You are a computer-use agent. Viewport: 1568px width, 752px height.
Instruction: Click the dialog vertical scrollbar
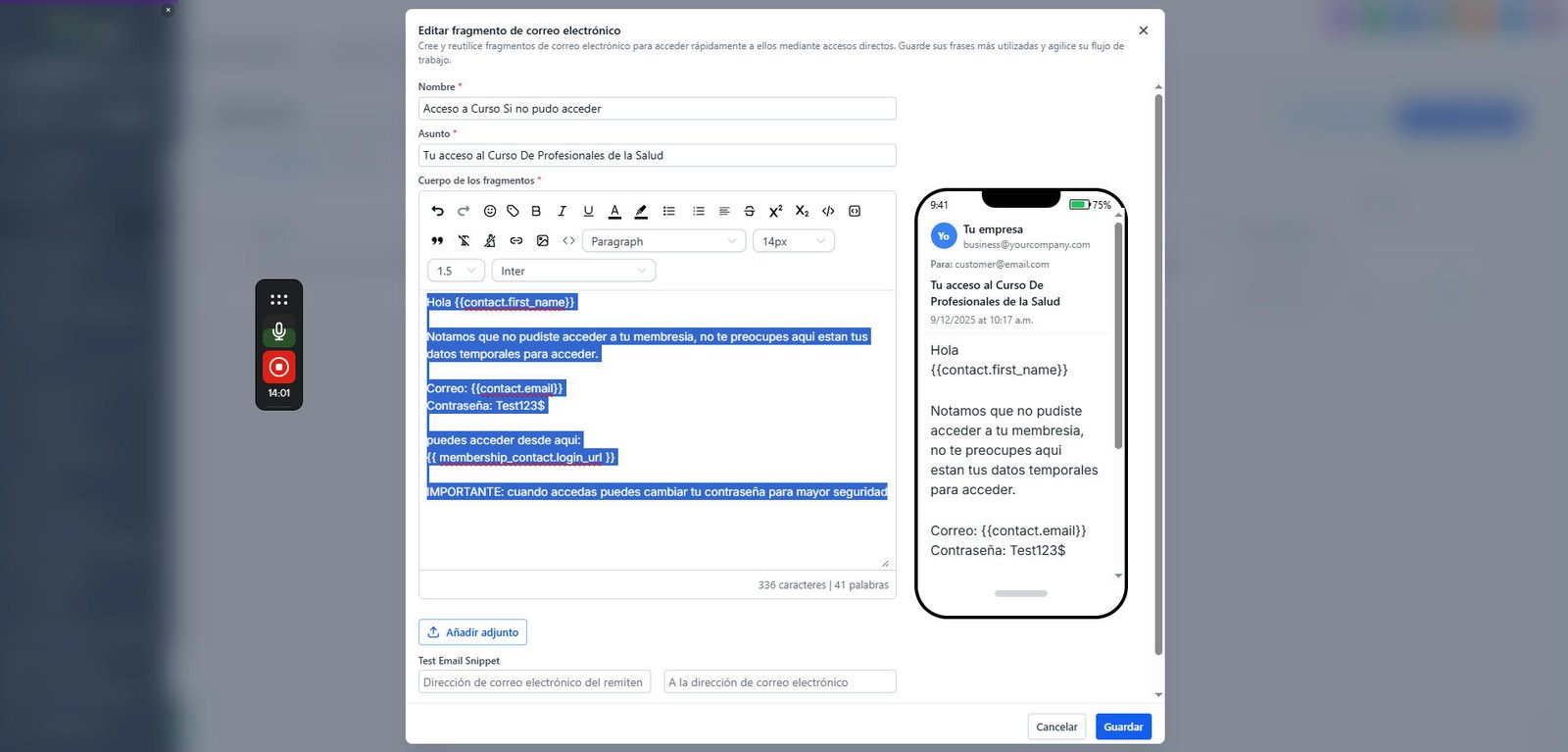1158,373
